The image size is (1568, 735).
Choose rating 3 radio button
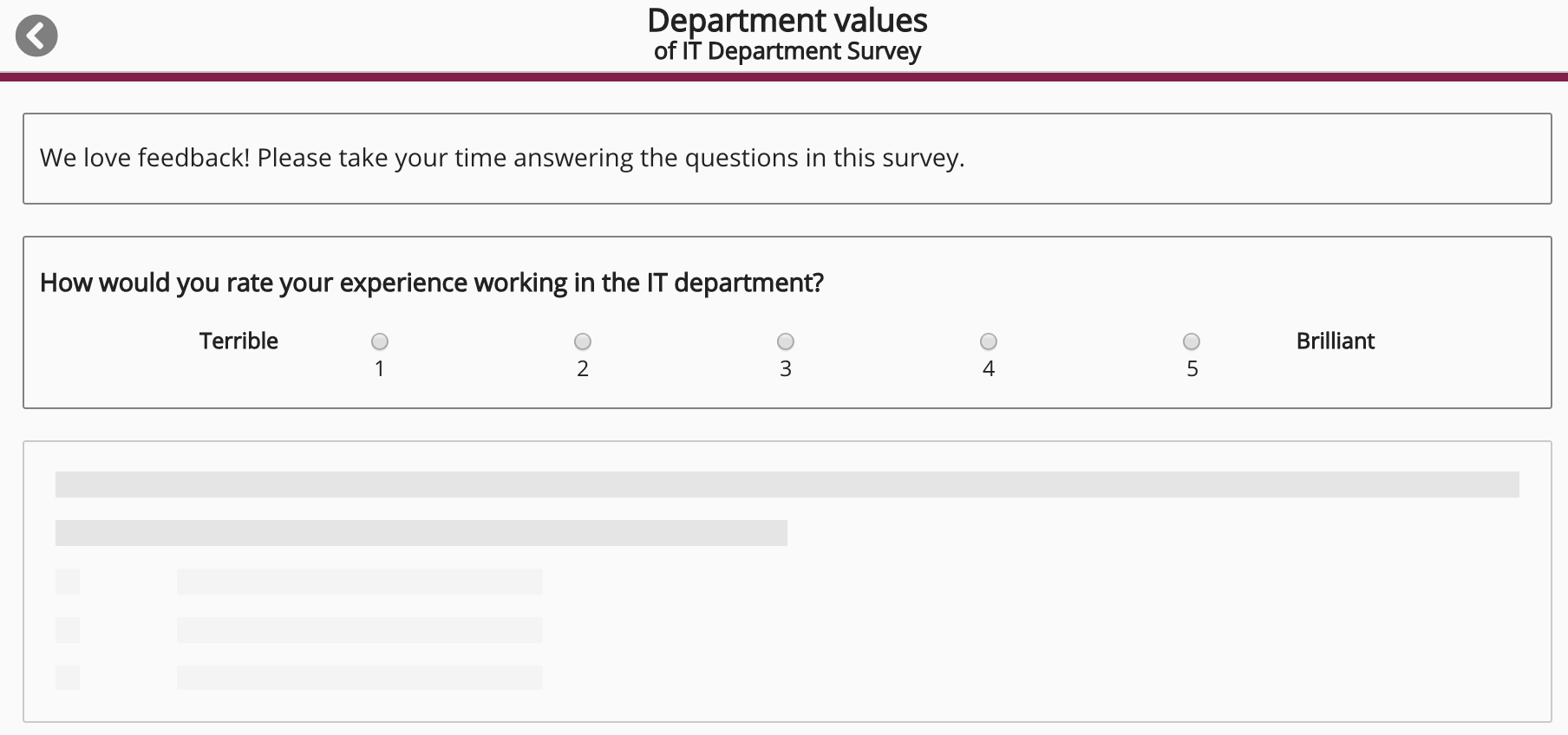pos(786,341)
